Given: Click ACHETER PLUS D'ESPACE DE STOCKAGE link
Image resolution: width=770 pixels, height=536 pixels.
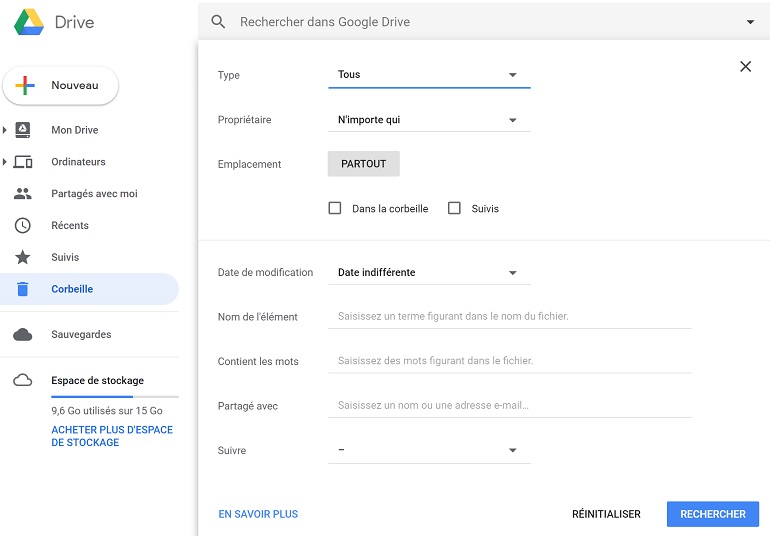Looking at the screenshot, I should pos(112,436).
